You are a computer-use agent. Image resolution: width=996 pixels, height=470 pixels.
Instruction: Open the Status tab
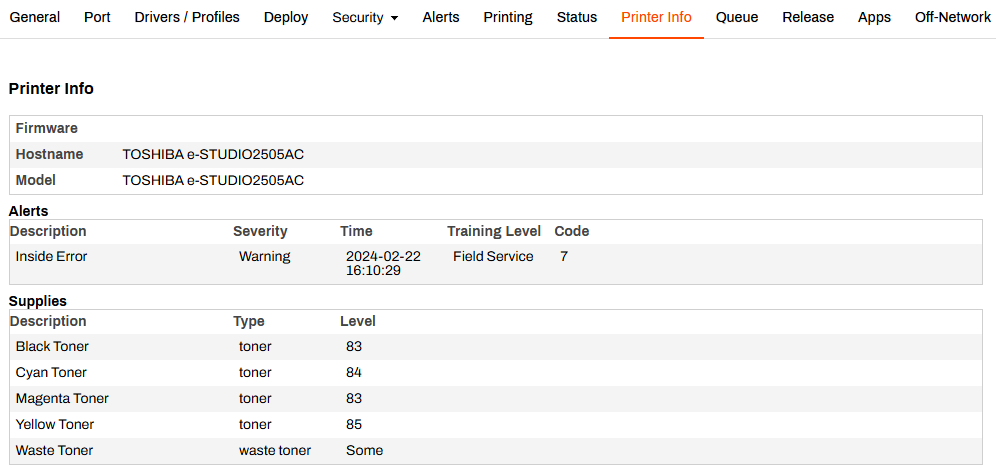click(577, 18)
